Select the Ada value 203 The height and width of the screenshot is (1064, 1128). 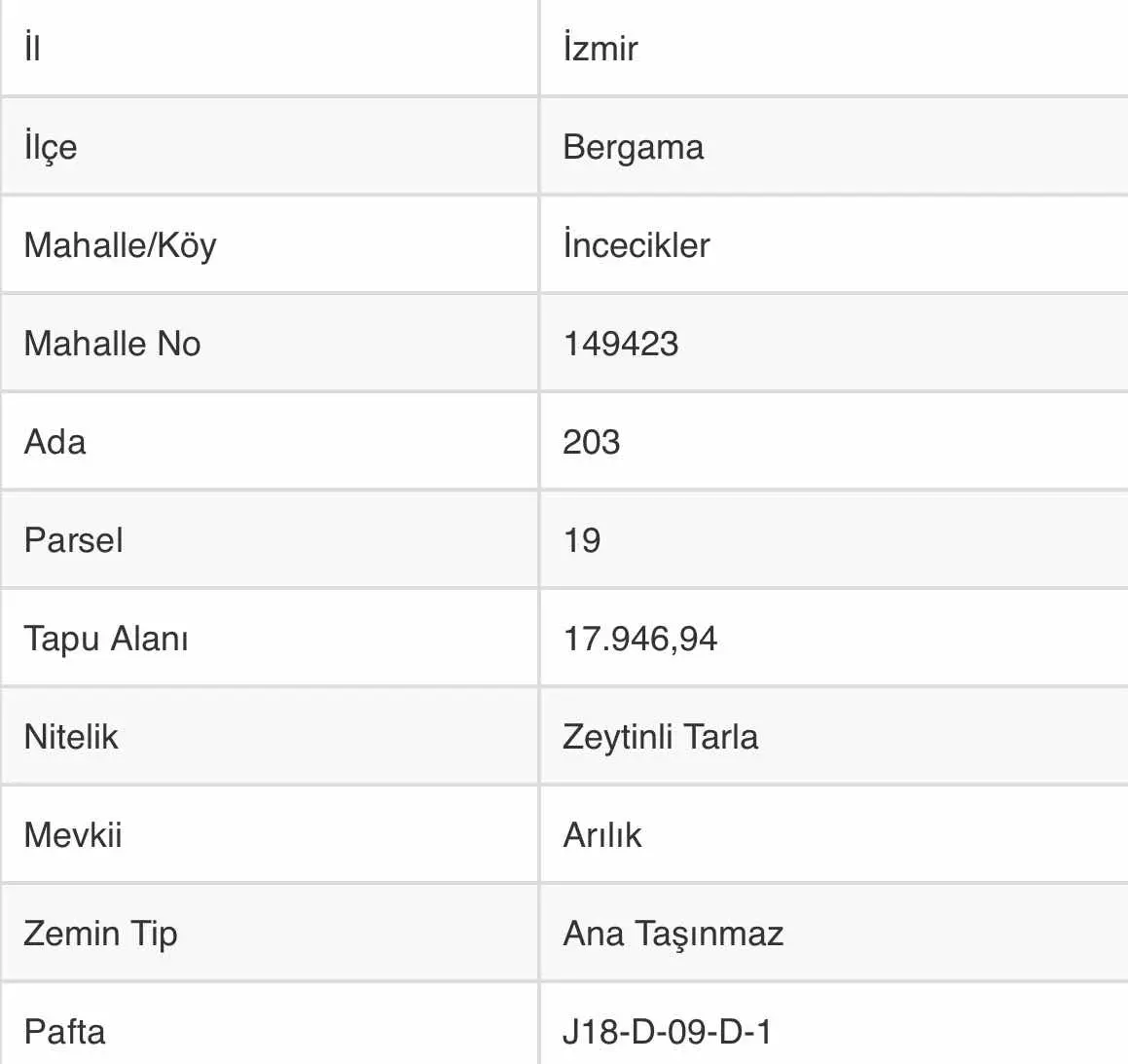591,442
